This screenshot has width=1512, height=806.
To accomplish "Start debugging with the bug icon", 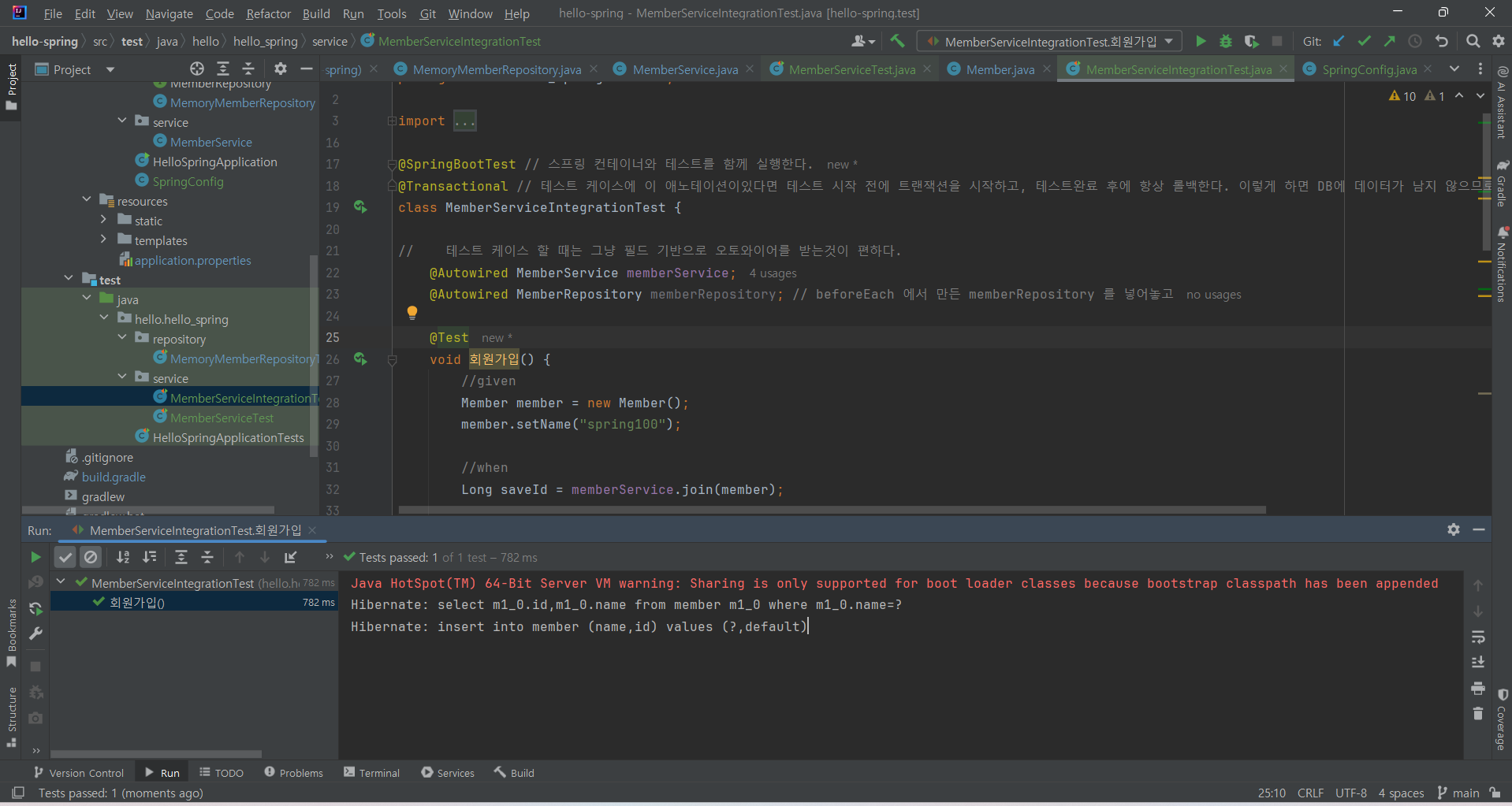I will tap(1226, 41).
